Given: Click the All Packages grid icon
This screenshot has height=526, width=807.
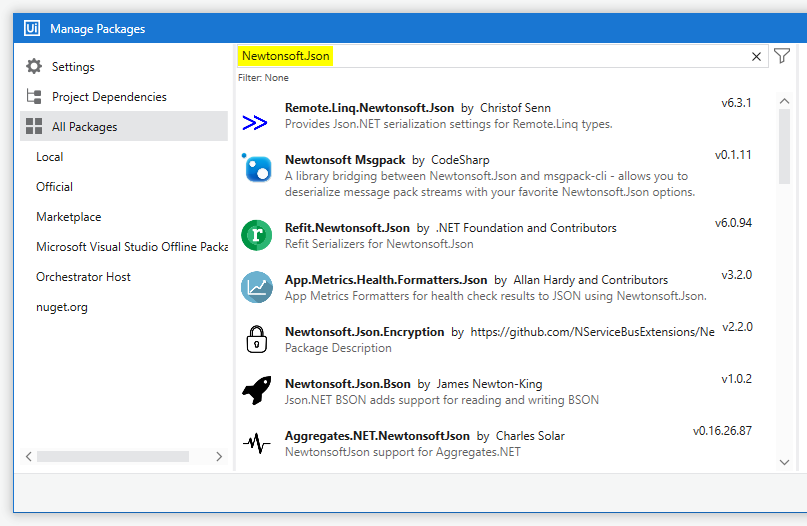Looking at the screenshot, I should coord(34,126).
